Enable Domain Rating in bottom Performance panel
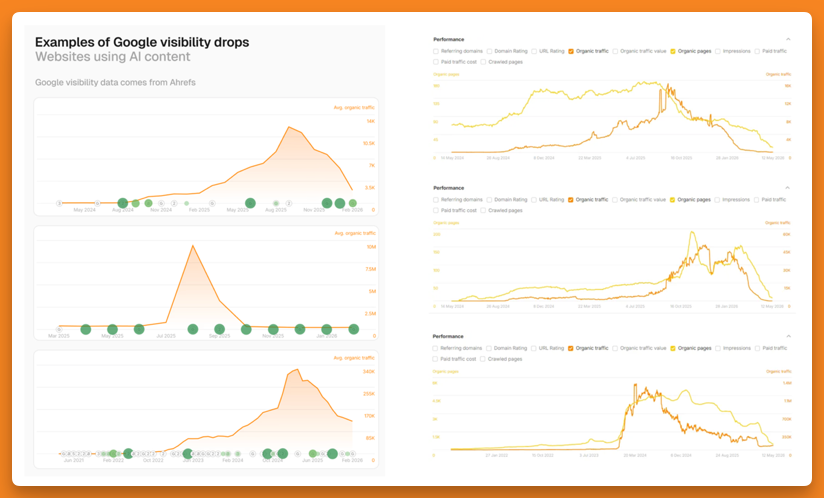The height and width of the screenshot is (498, 824). click(x=489, y=348)
